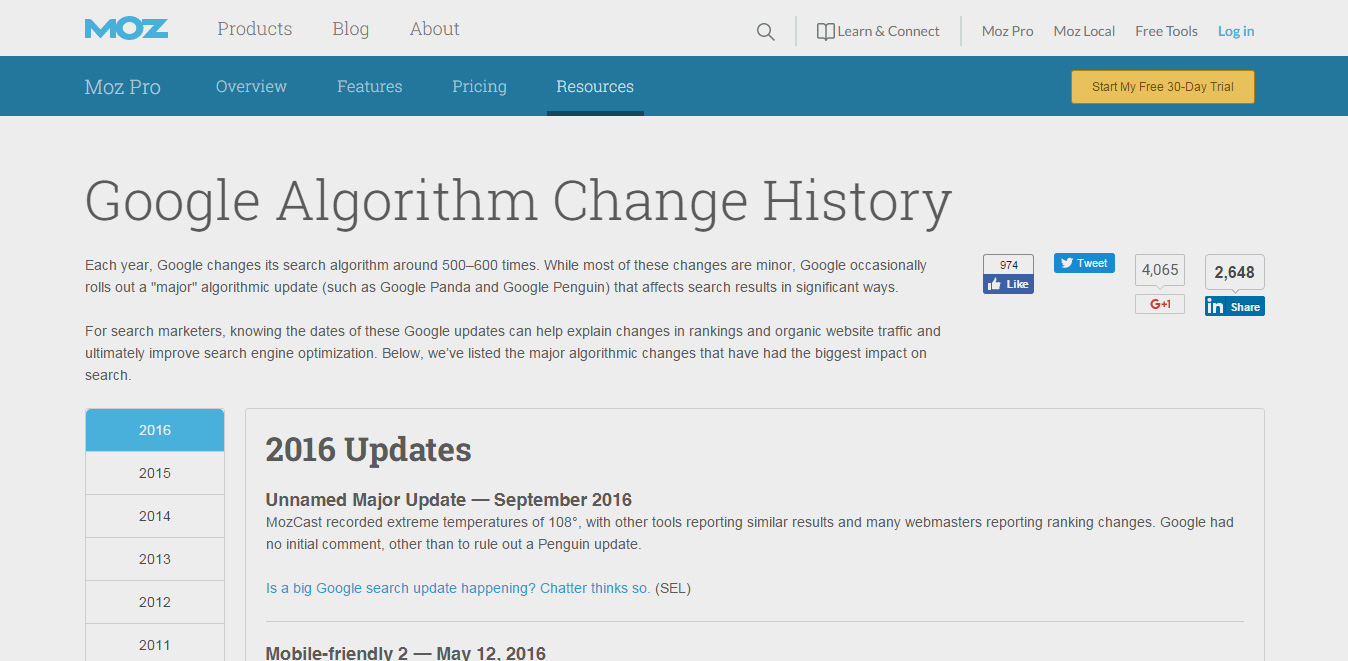Viewport: 1348px width, 661px height.
Task: Click the Twitter Tweet button
Action: [1084, 263]
